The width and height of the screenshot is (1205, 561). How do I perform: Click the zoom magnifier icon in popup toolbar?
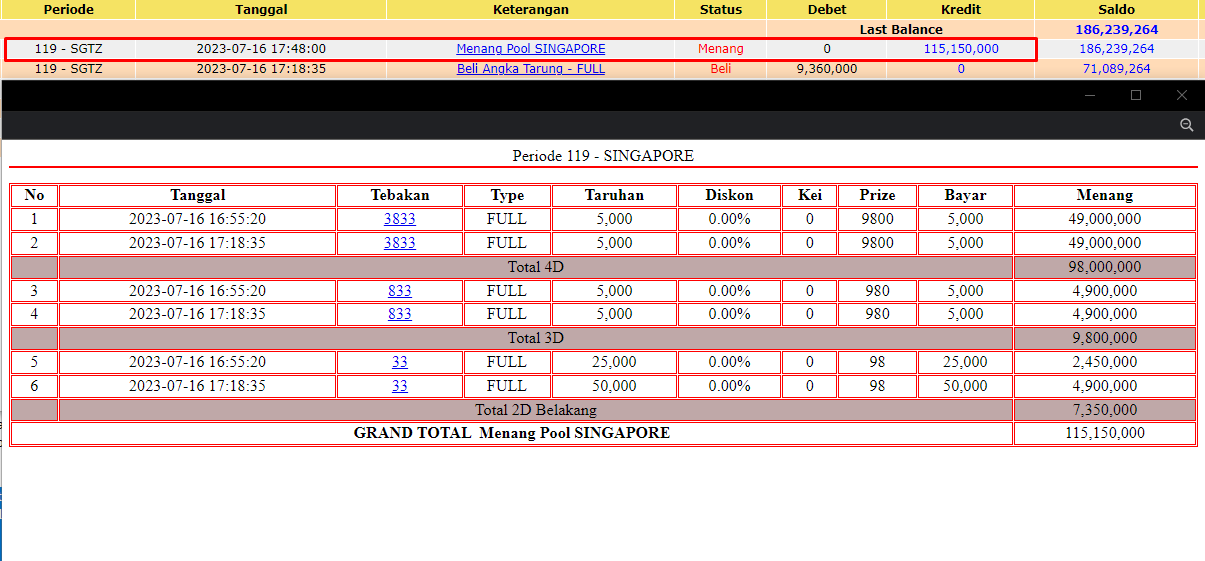pos(1187,125)
